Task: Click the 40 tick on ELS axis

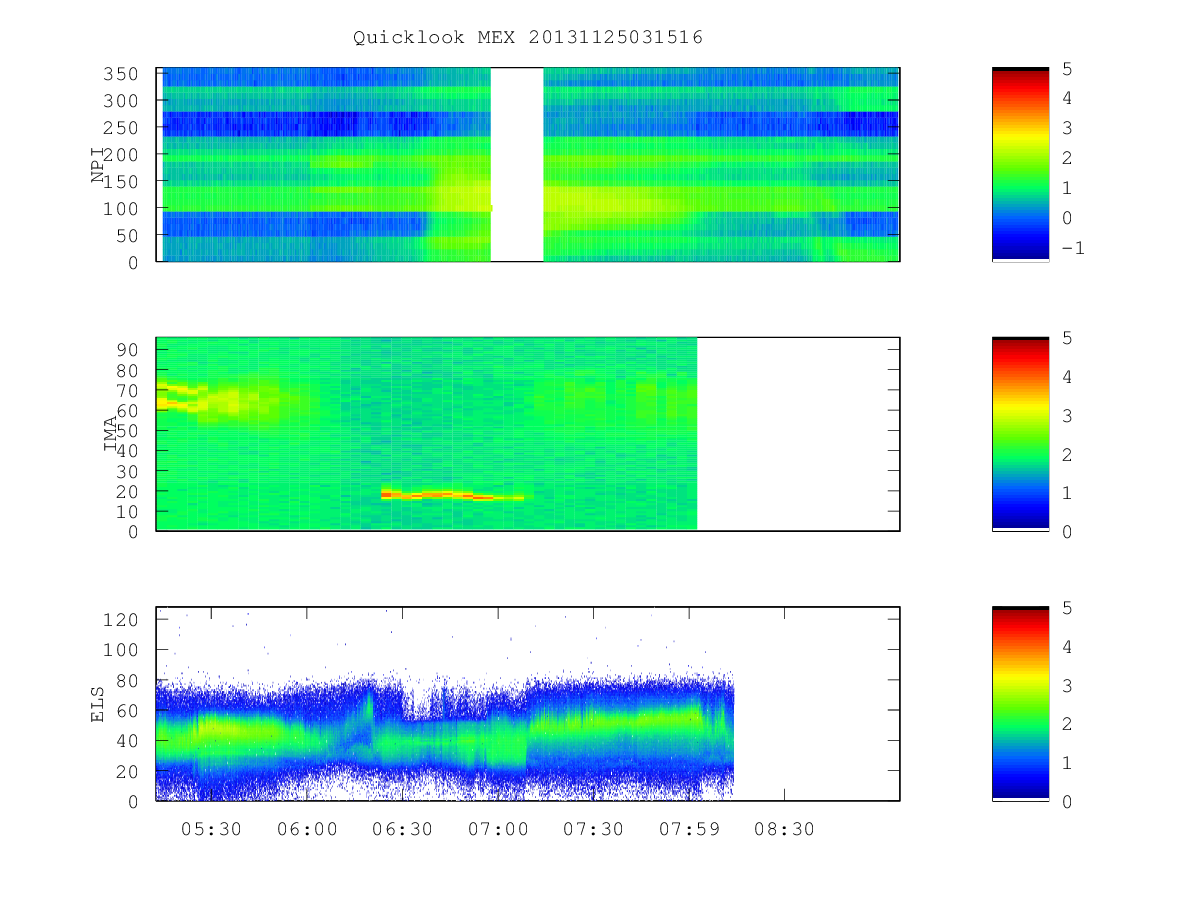Action: click(128, 741)
